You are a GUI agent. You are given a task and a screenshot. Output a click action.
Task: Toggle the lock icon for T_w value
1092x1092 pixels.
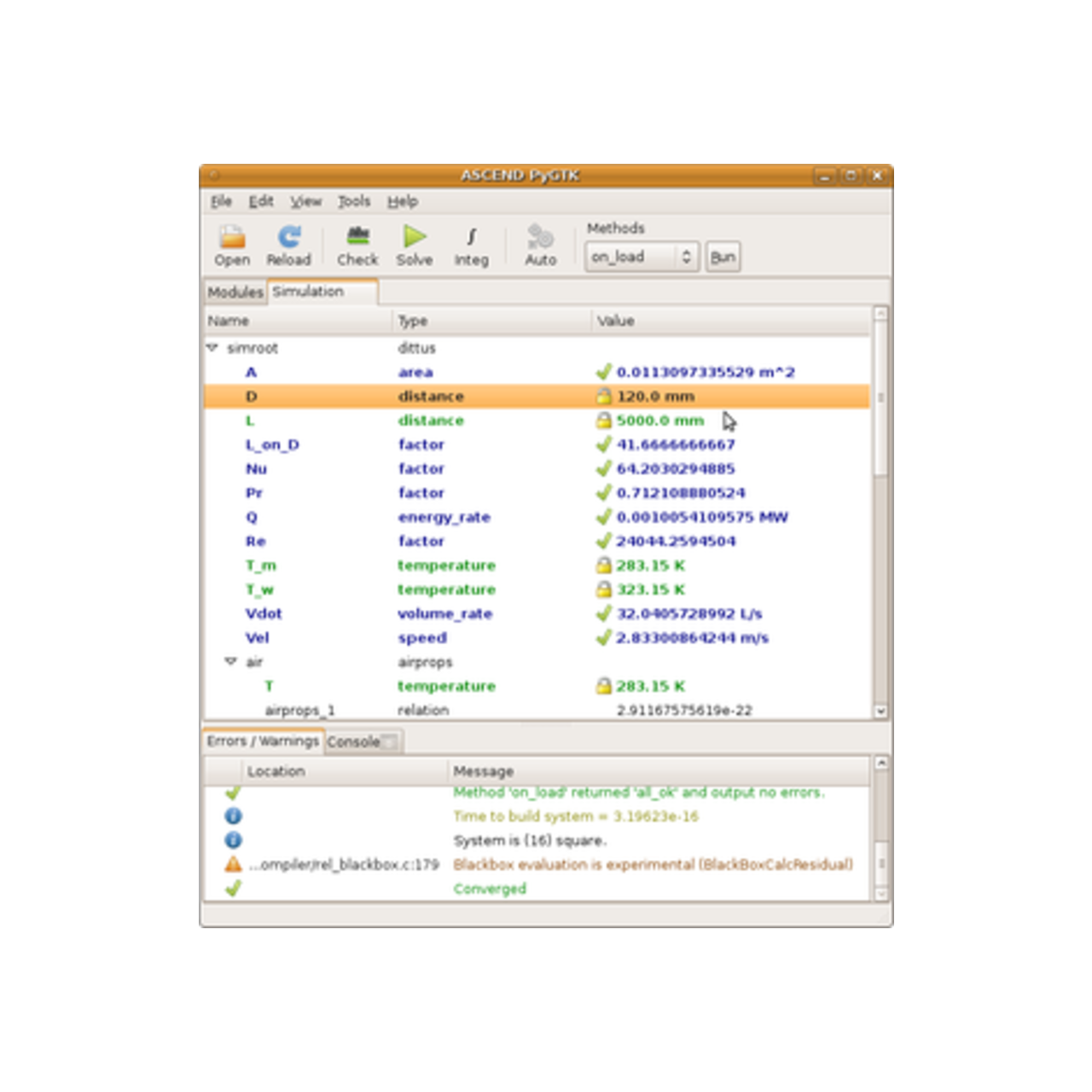[x=604, y=590]
